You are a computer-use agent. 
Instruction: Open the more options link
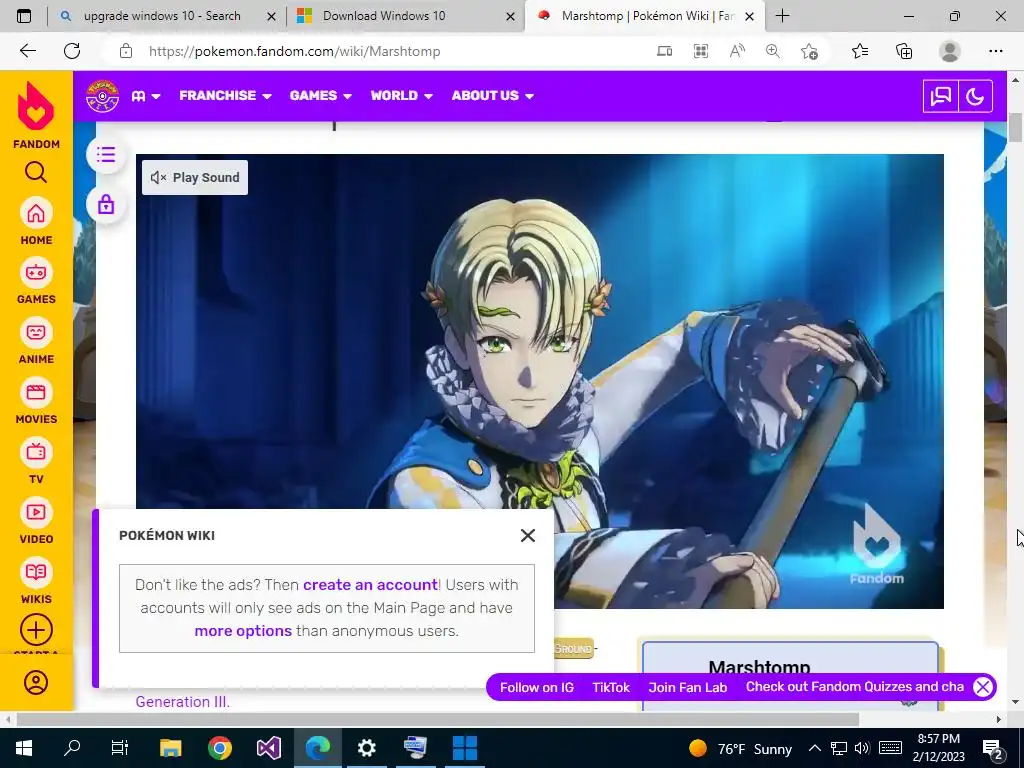click(x=243, y=631)
